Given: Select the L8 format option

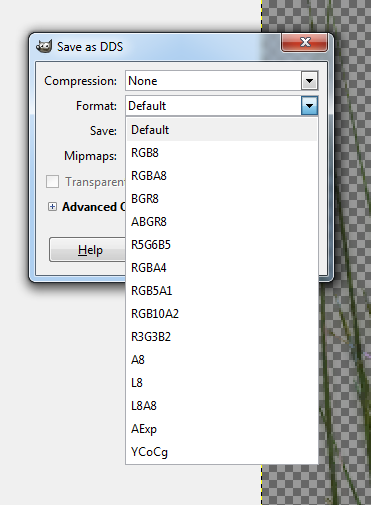Looking at the screenshot, I should (222, 383).
